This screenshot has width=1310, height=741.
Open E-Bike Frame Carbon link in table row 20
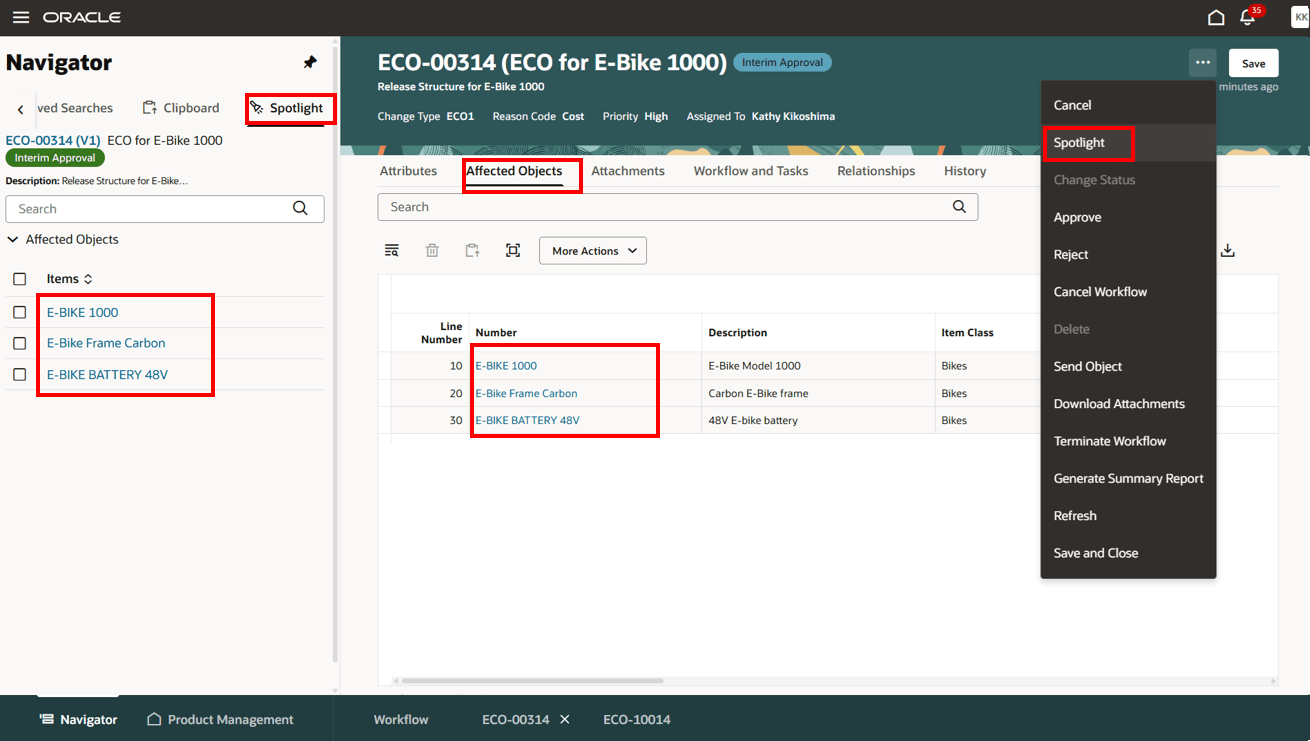[x=526, y=393]
